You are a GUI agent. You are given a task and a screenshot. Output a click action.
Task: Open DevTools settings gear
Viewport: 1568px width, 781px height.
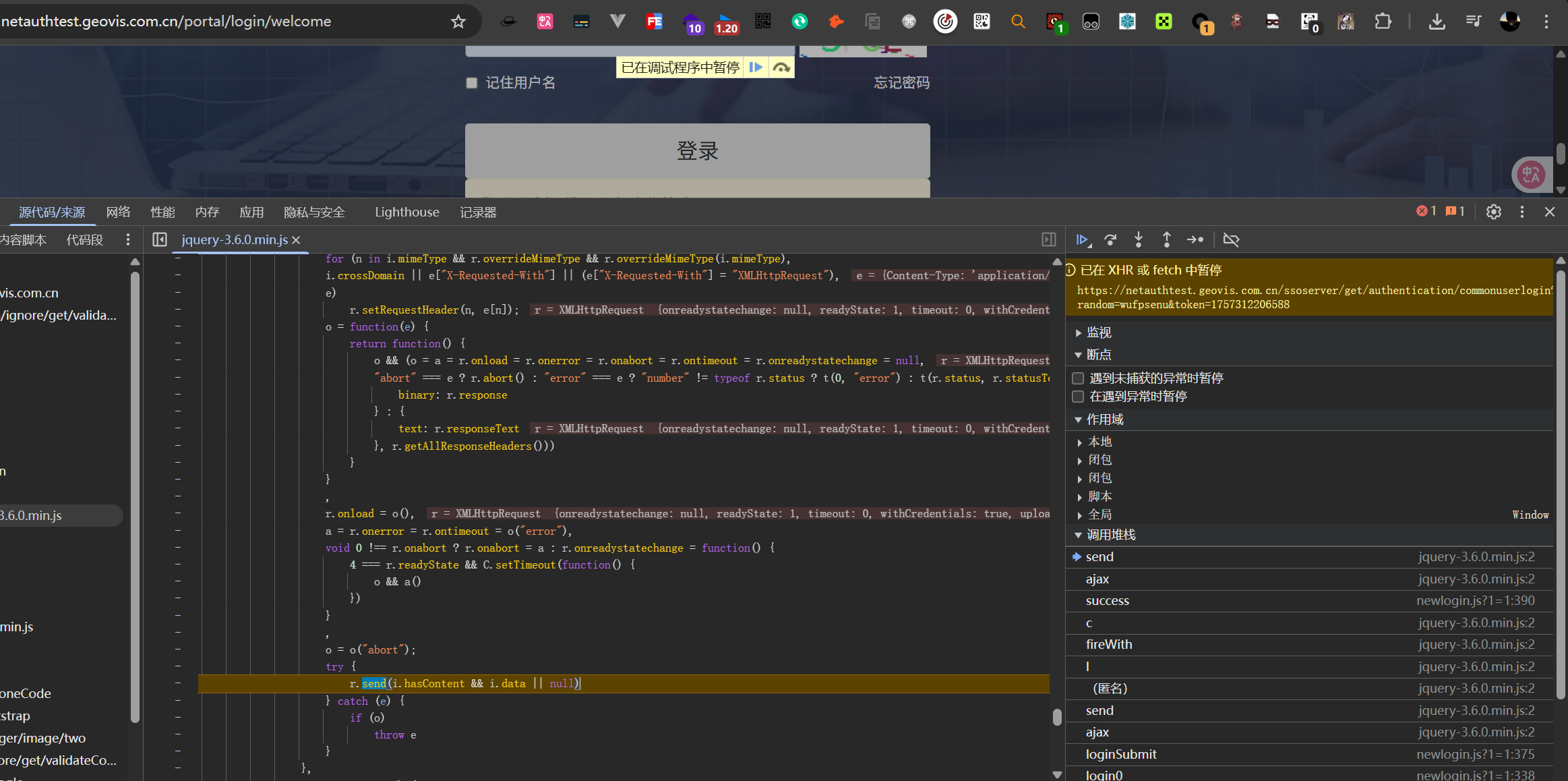pyautogui.click(x=1494, y=212)
